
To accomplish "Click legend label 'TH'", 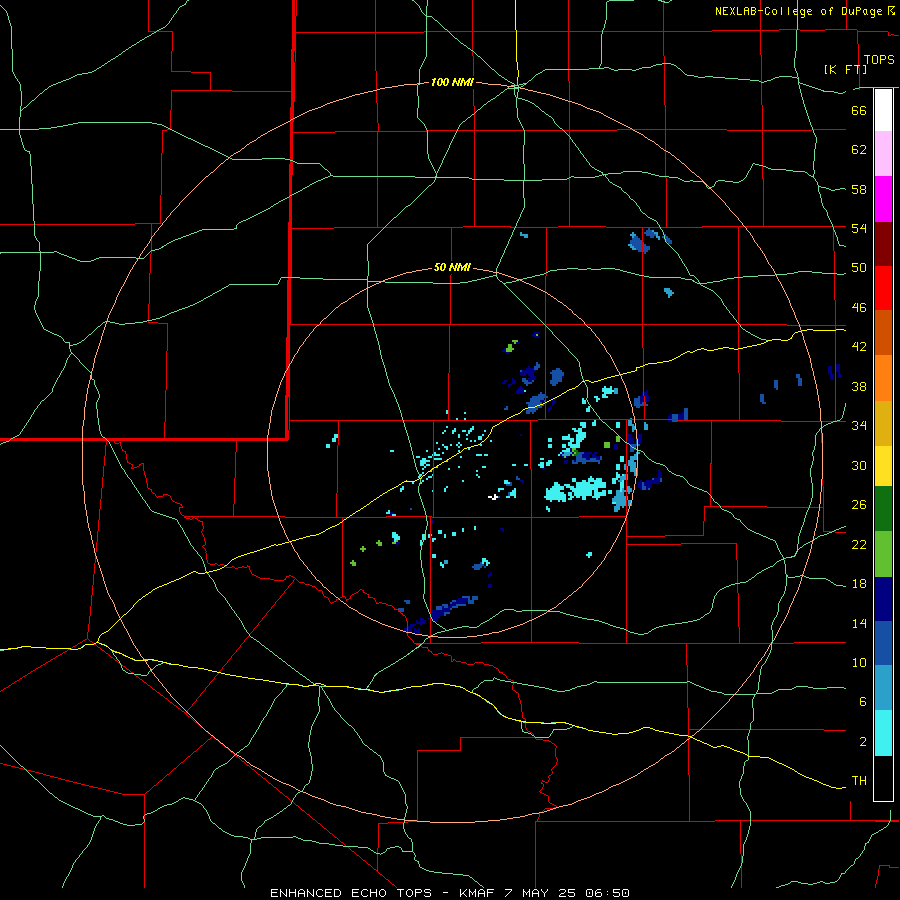I will pos(859,781).
